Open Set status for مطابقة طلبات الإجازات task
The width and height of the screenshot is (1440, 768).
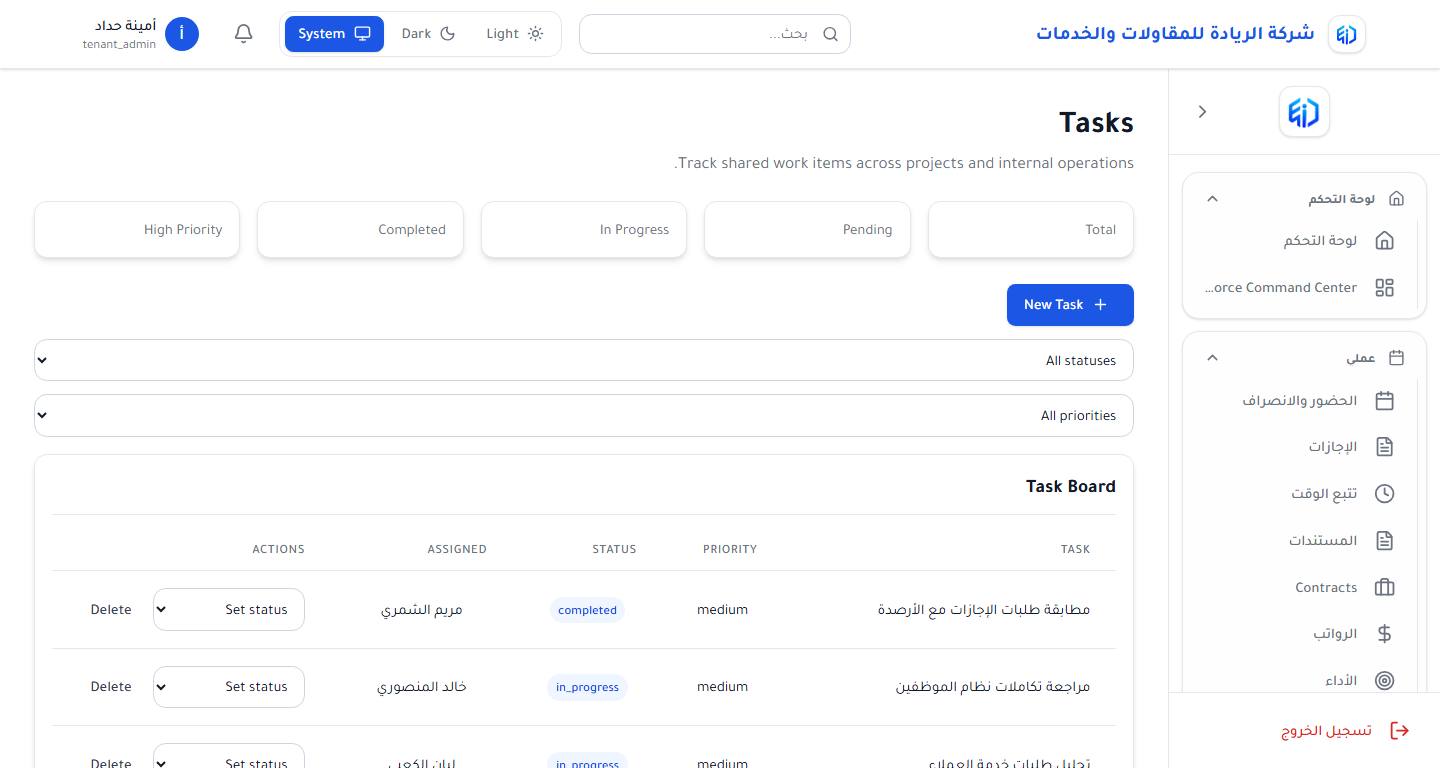coord(229,610)
